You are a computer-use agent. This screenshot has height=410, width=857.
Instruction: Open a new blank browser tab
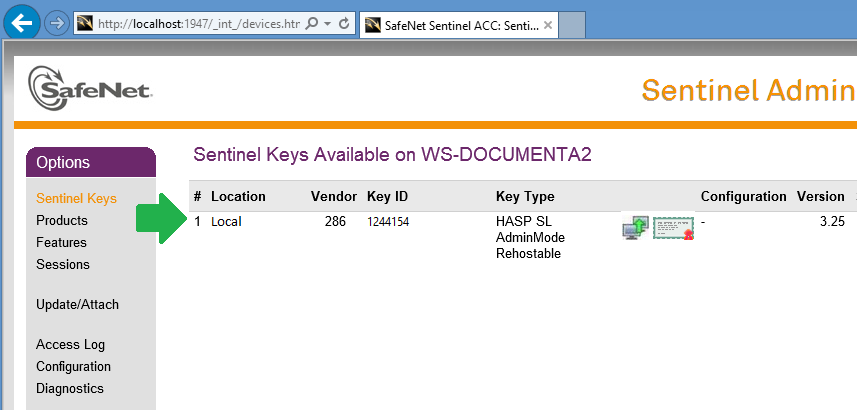point(572,24)
